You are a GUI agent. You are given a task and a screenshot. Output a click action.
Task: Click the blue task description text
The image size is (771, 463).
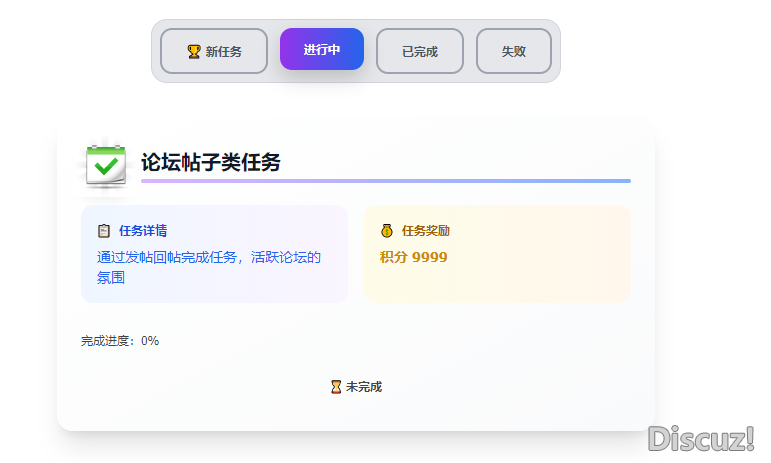[208, 267]
